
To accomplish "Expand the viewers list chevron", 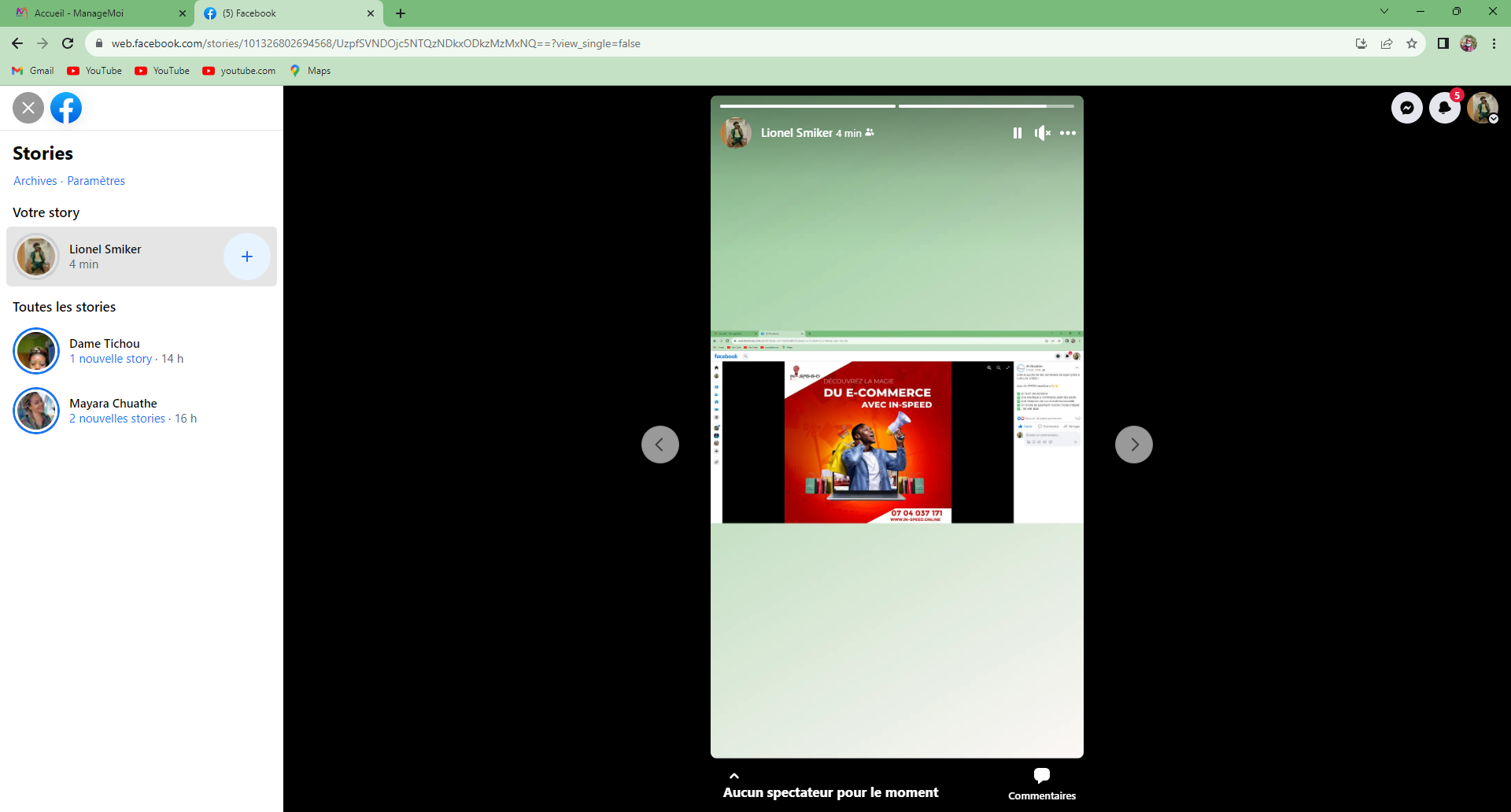I will click(733, 776).
